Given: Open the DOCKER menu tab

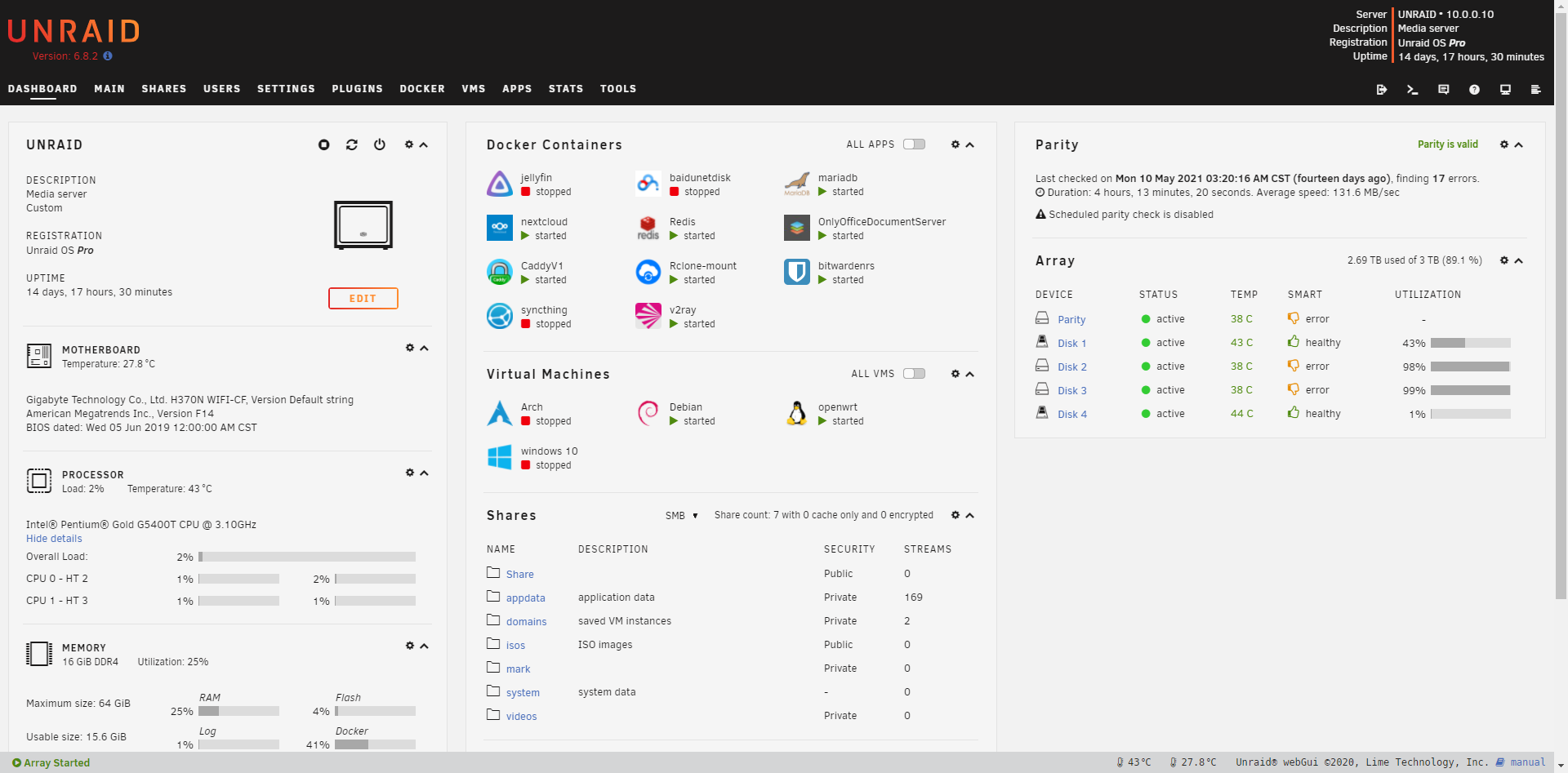Looking at the screenshot, I should click(x=422, y=89).
